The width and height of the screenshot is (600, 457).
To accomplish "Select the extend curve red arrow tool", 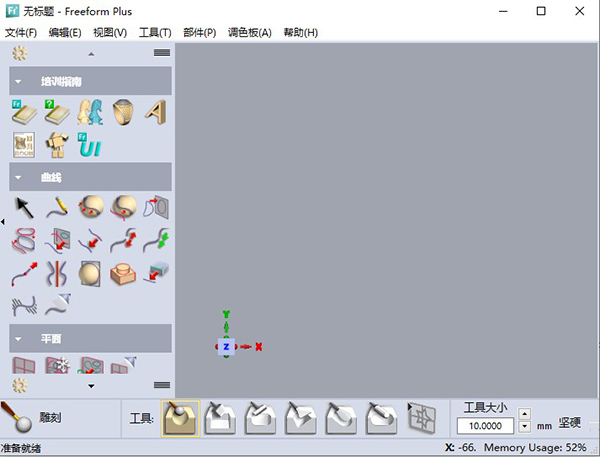I will [24, 273].
